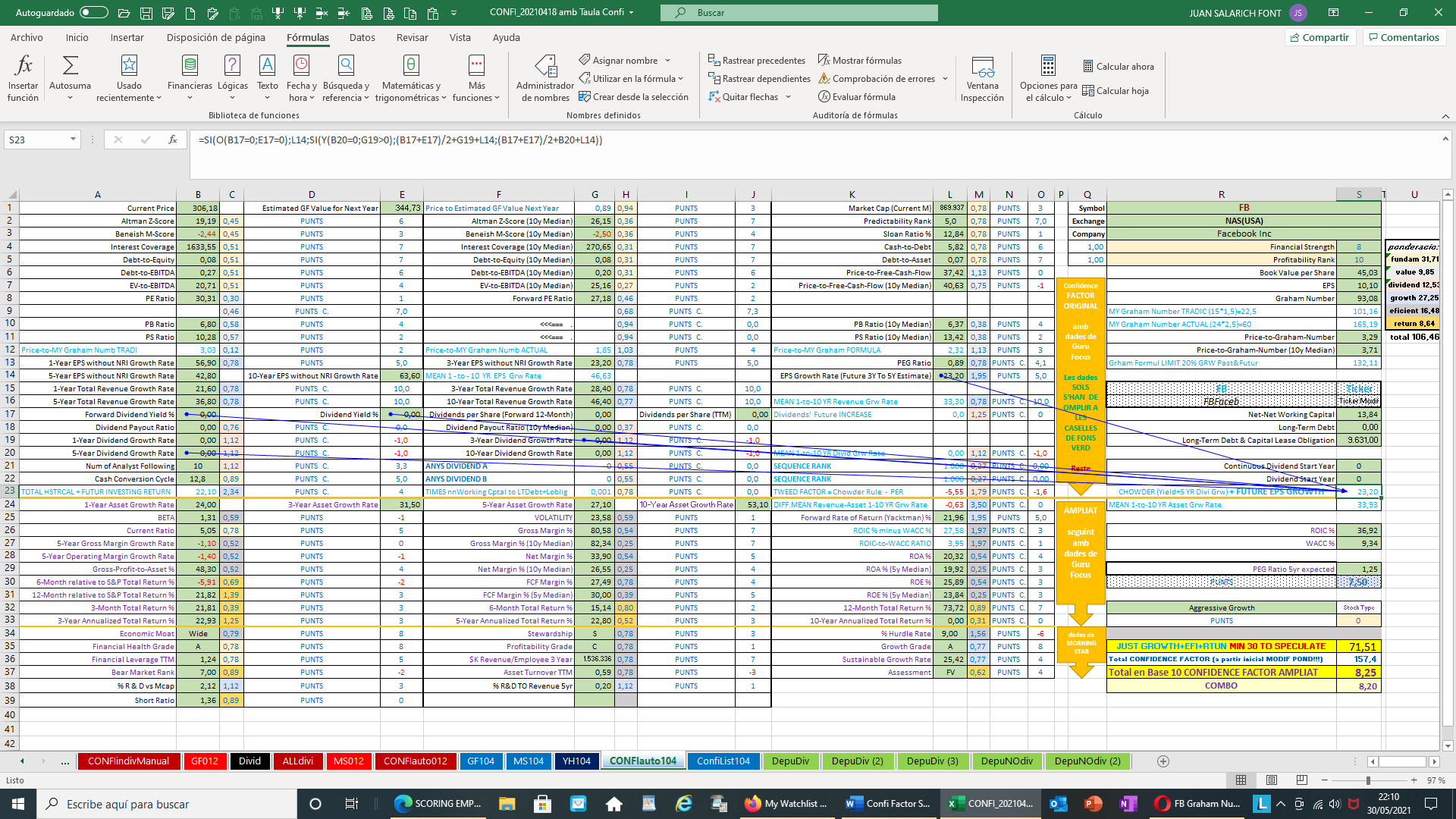Switch to the Insertar ribbon tab
The width and height of the screenshot is (1456, 819).
tap(127, 37)
